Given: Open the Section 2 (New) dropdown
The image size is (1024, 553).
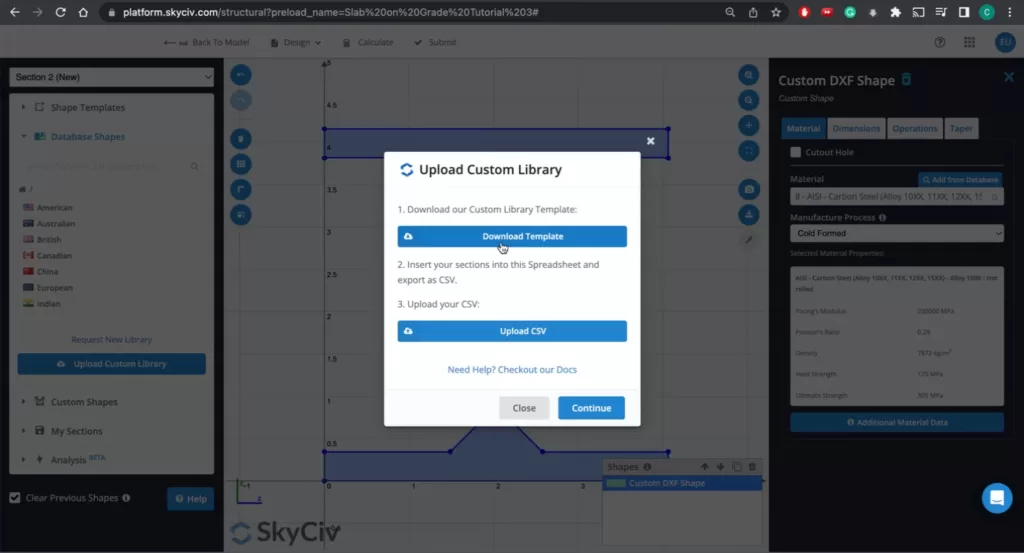Looking at the screenshot, I should tap(112, 77).
